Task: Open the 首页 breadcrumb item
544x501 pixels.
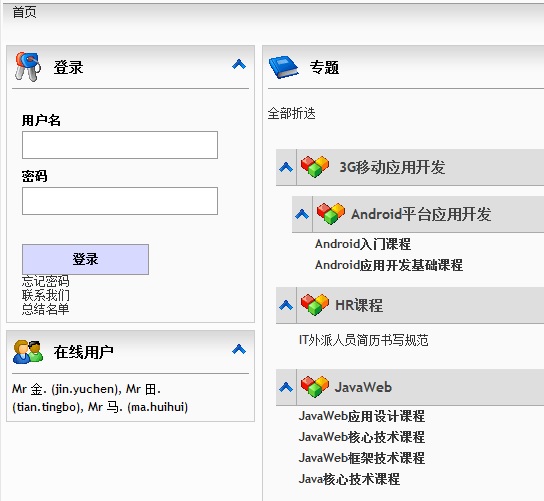Action: click(24, 12)
